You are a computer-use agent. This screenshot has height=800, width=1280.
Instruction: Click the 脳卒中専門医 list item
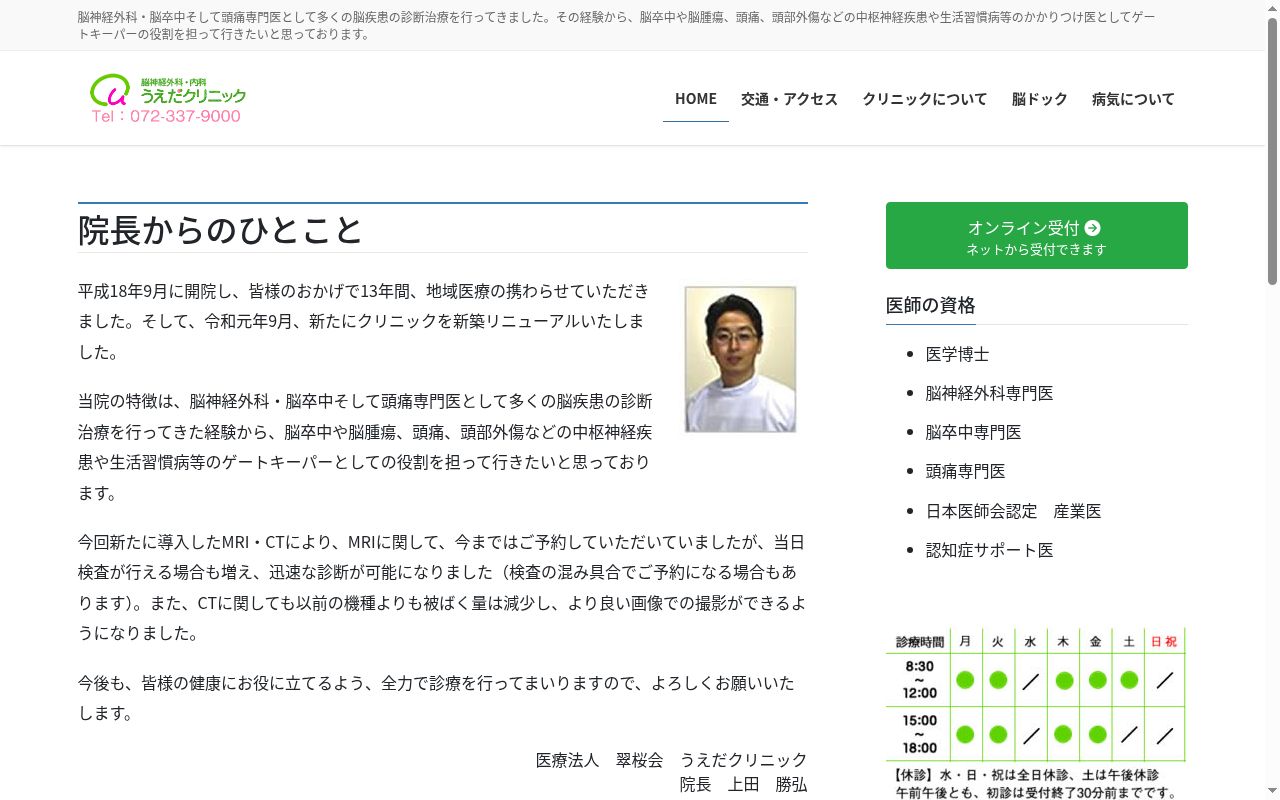click(x=973, y=432)
